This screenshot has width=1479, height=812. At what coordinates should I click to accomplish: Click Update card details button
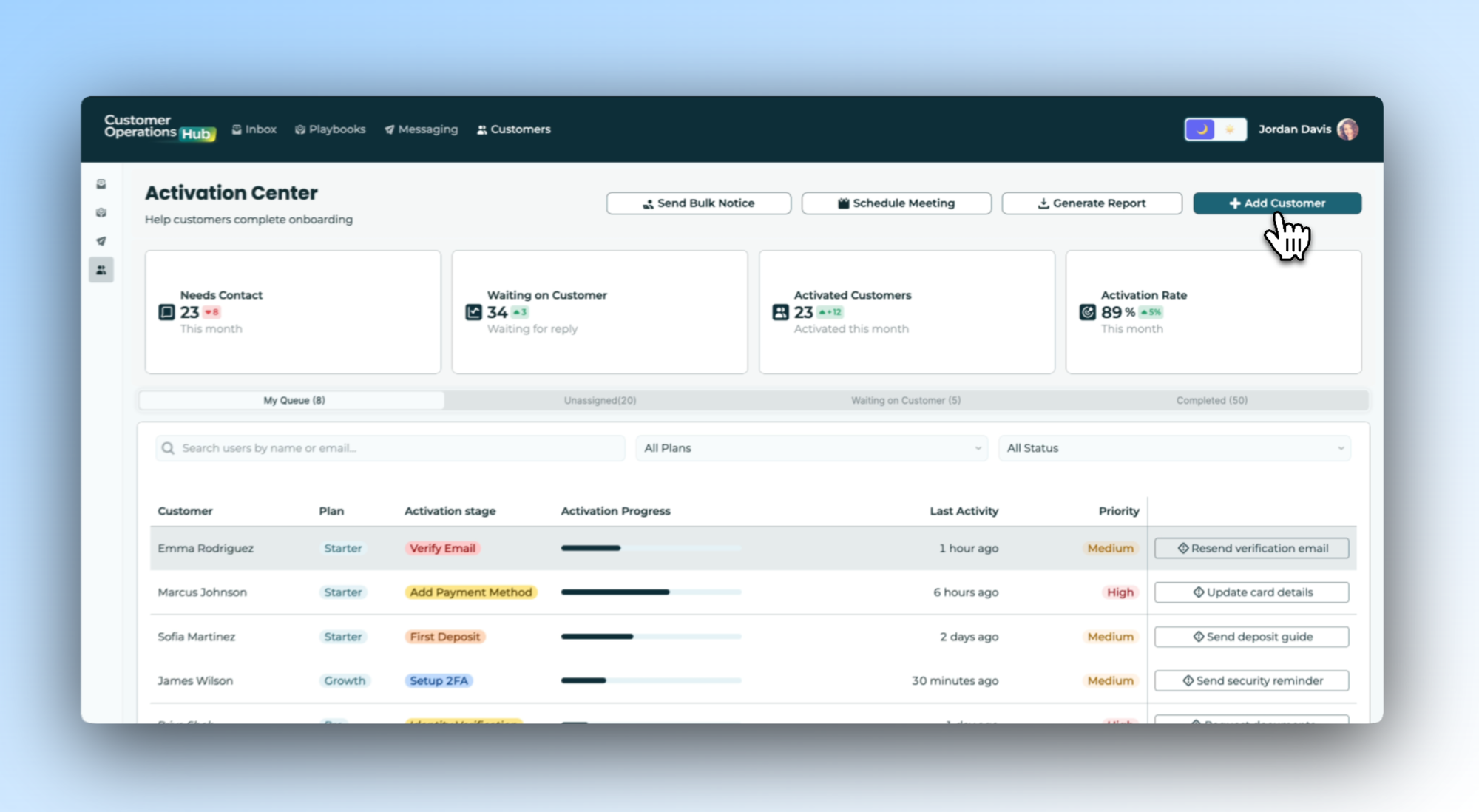point(1251,592)
